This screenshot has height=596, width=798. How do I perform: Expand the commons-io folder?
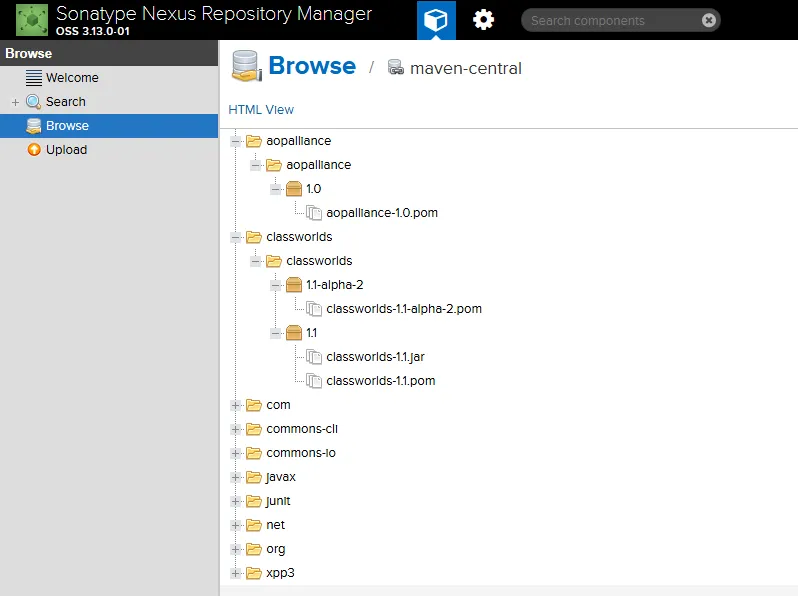pos(236,453)
